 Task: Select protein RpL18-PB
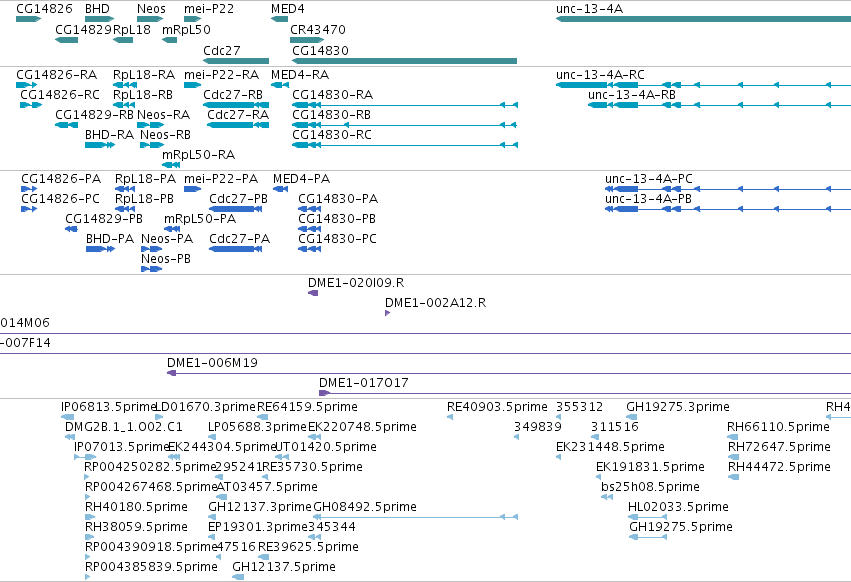pyautogui.click(x=144, y=199)
